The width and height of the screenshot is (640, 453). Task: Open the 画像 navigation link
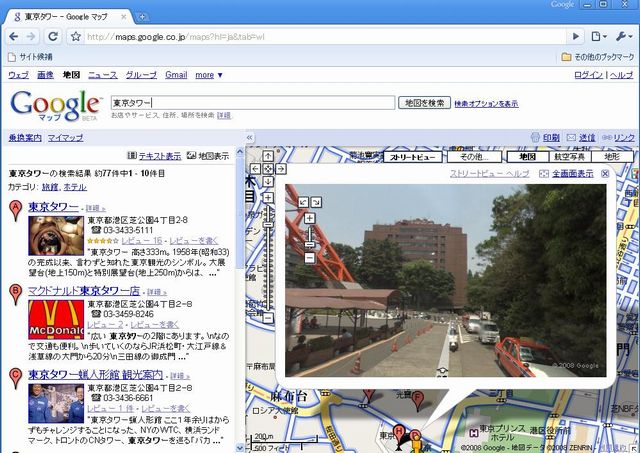(x=45, y=75)
